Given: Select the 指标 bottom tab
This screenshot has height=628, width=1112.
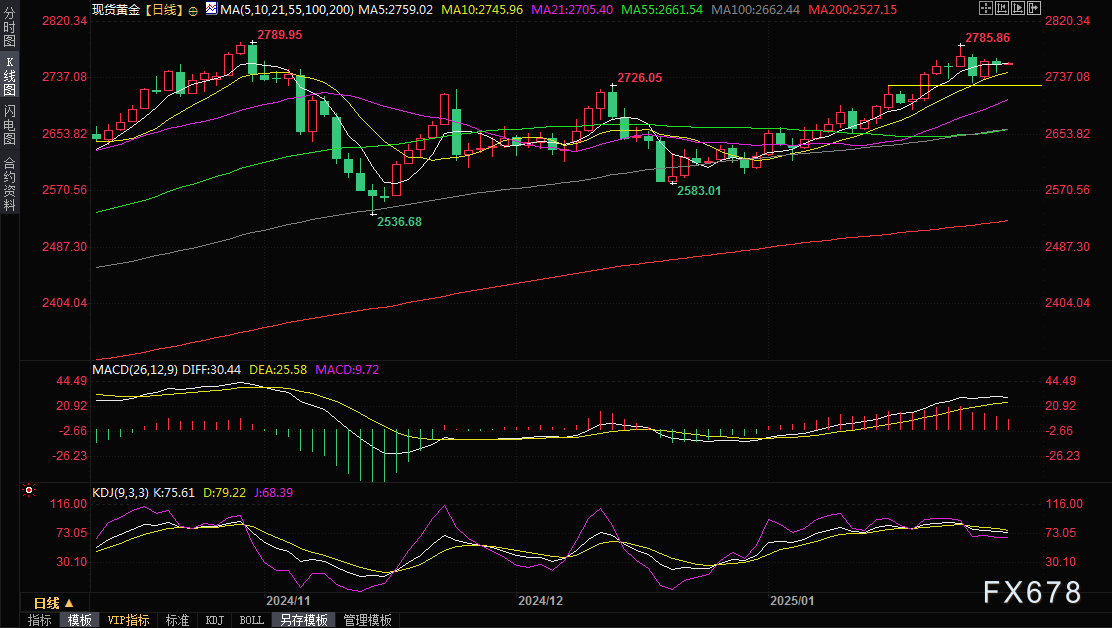Looking at the screenshot, I should (x=40, y=620).
